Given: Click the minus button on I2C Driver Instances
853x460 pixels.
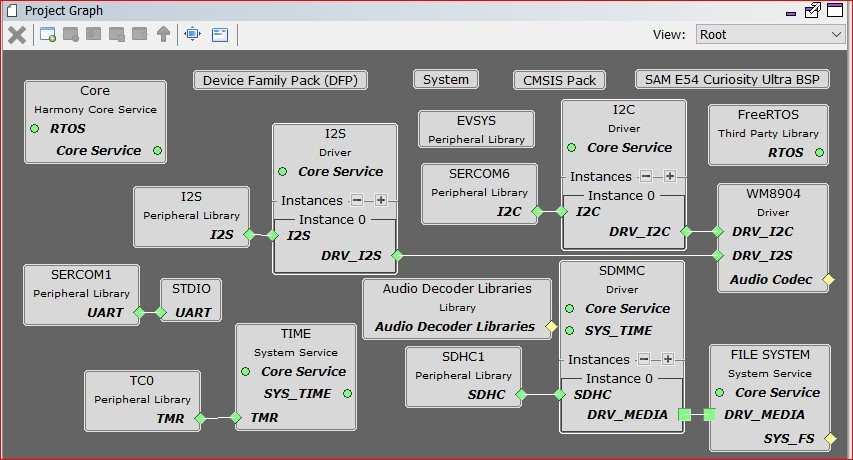Looking at the screenshot, I should pyautogui.click(x=646, y=176).
